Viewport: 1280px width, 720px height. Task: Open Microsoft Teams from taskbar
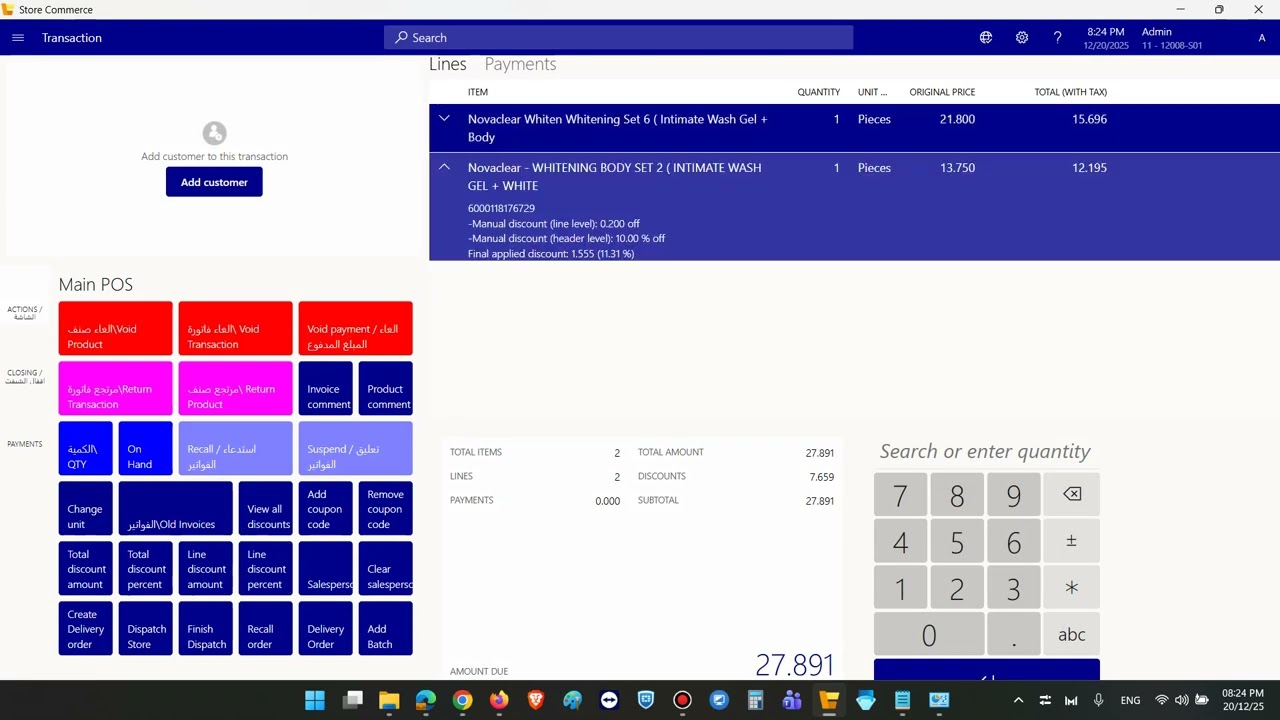pos(792,700)
